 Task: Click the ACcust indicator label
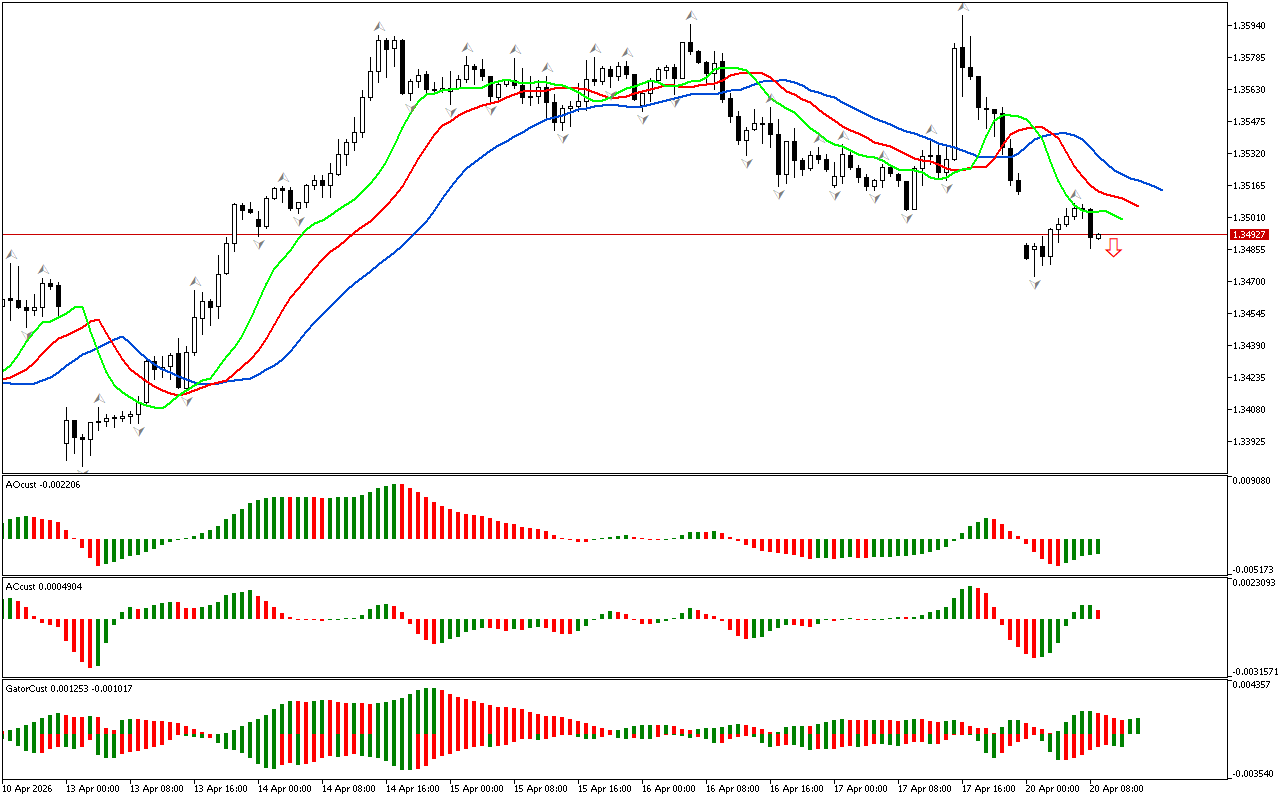pyautogui.click(x=44, y=586)
